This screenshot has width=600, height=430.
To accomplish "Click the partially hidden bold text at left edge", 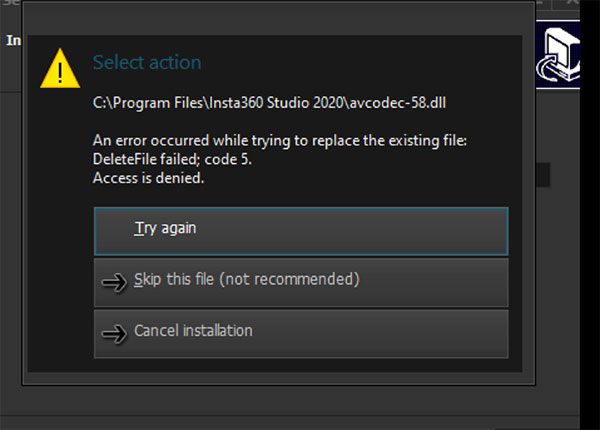I will click(x=11, y=41).
